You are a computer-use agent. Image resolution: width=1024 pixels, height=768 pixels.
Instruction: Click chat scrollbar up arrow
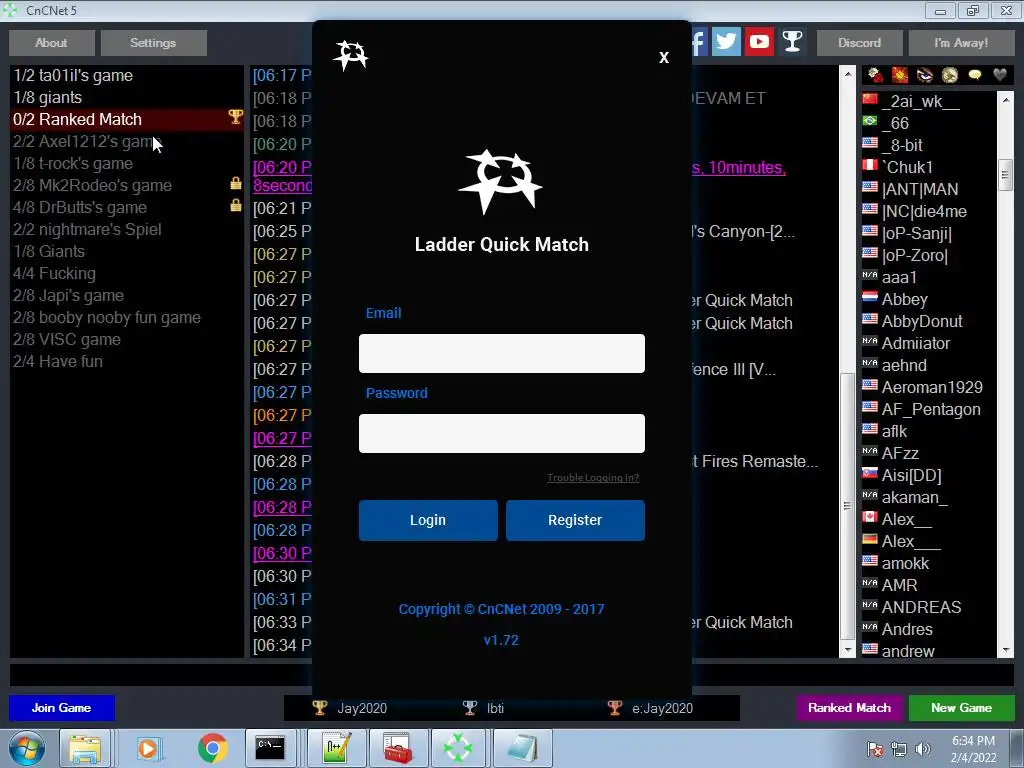847,74
